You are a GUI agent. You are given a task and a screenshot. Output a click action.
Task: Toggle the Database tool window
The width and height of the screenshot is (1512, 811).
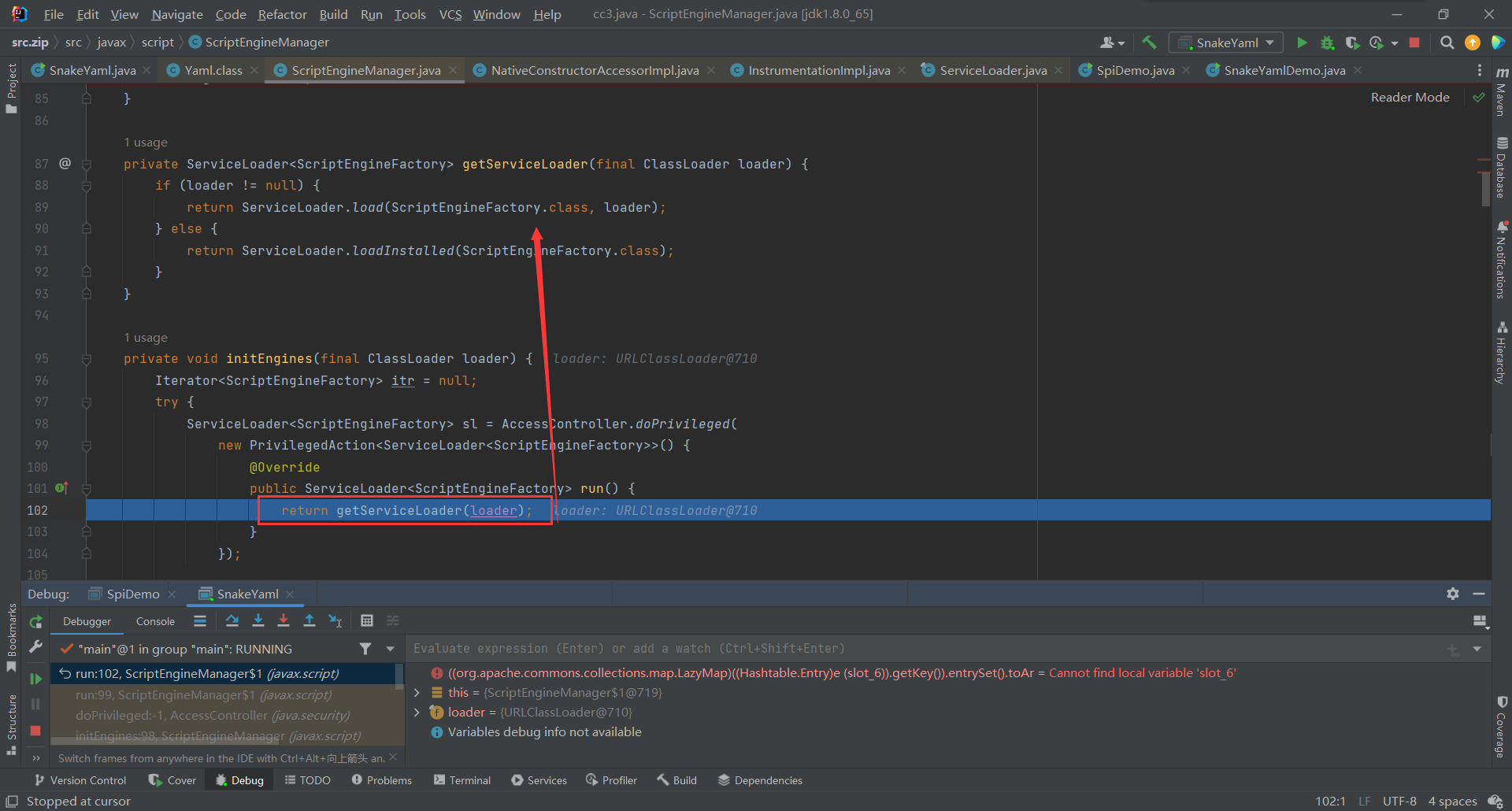tap(1502, 168)
